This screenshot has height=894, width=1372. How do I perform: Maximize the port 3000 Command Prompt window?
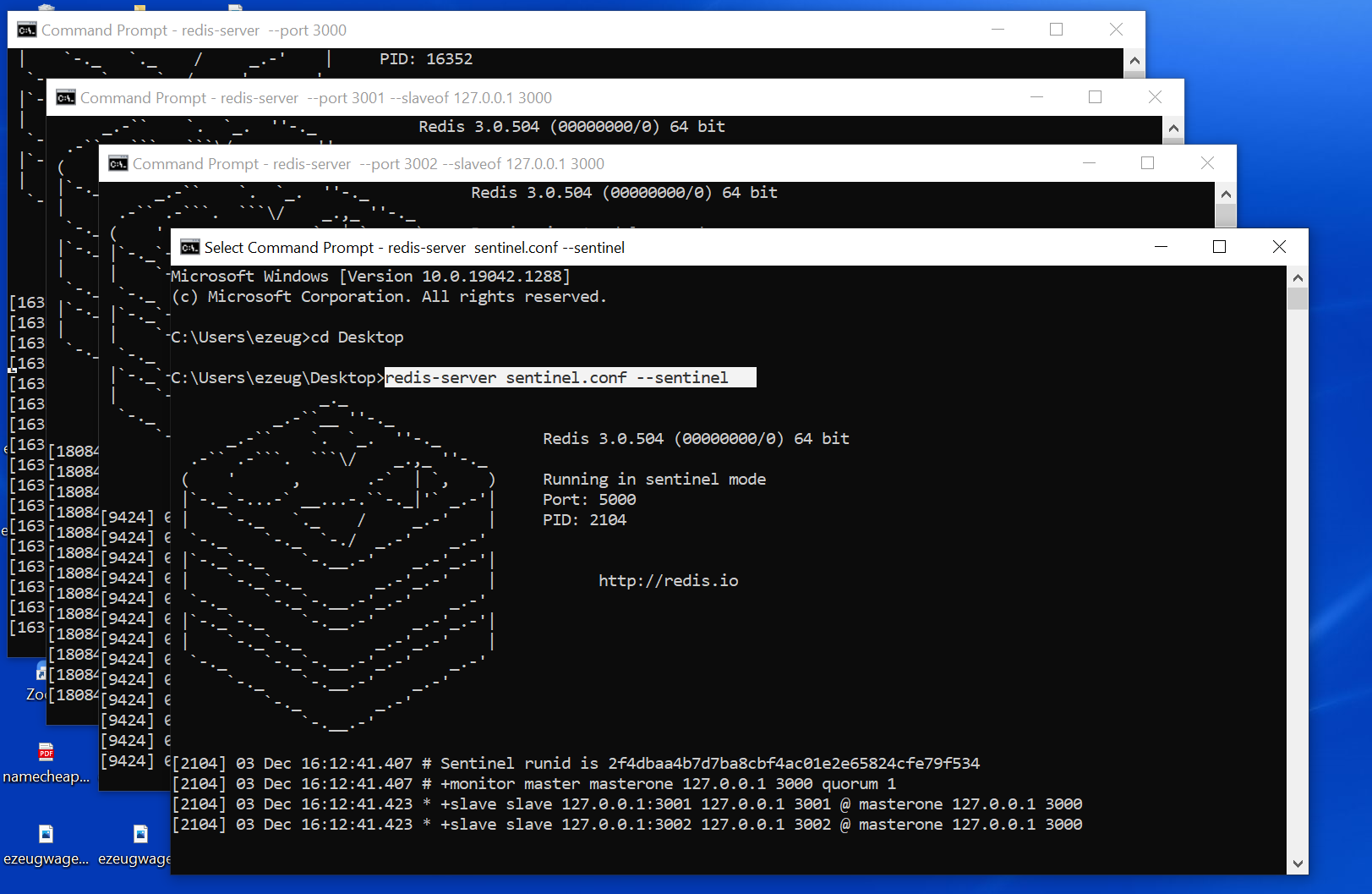(1056, 30)
